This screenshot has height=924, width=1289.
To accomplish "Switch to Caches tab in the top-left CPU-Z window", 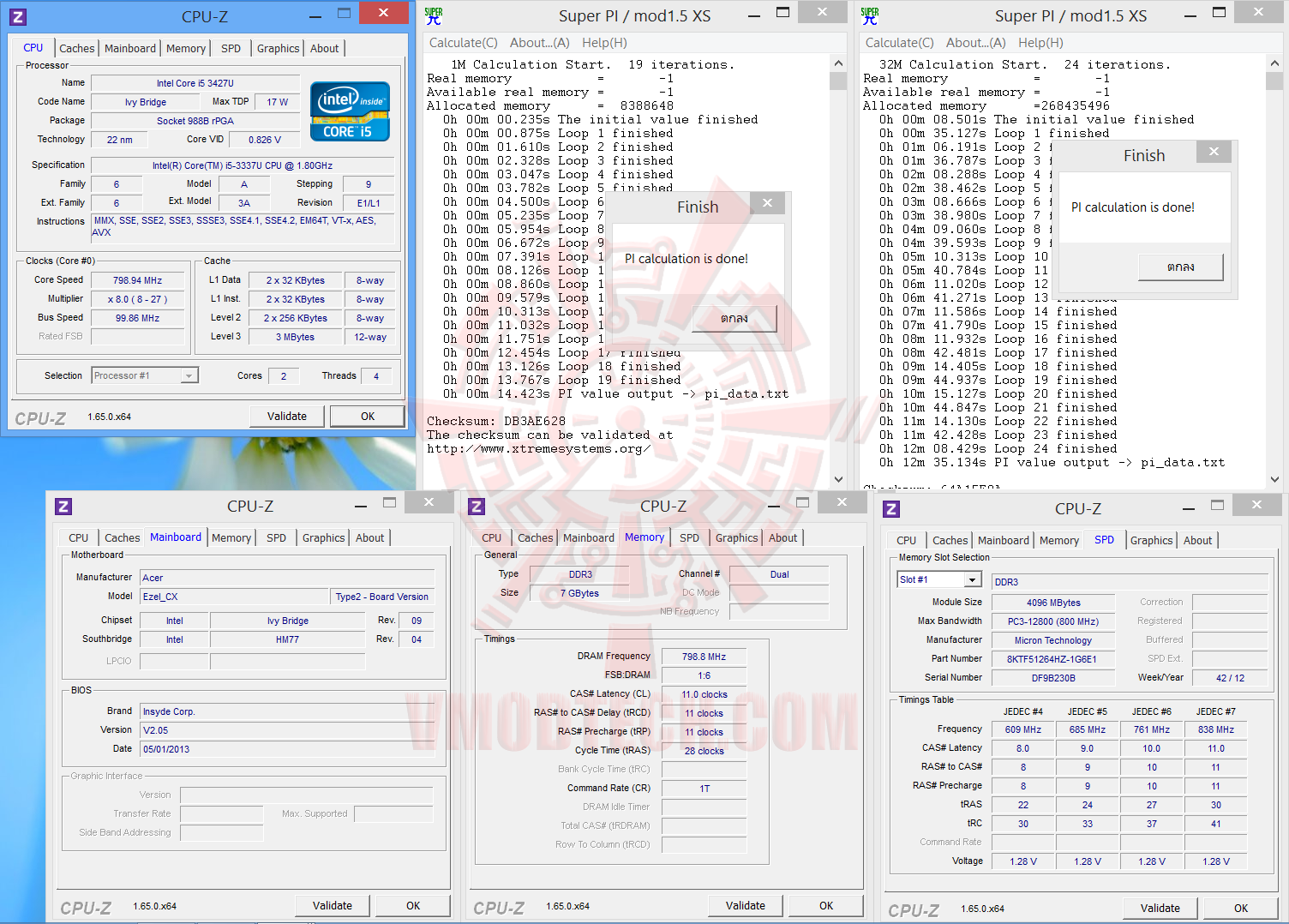I will (x=77, y=49).
